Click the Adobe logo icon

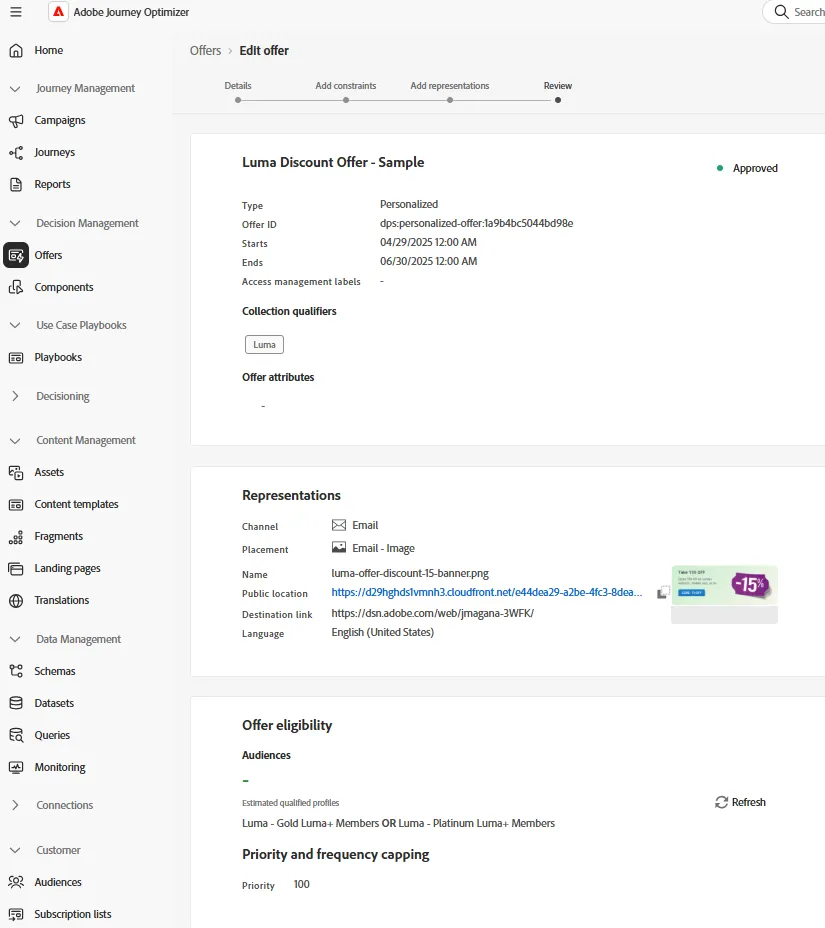[x=58, y=12]
